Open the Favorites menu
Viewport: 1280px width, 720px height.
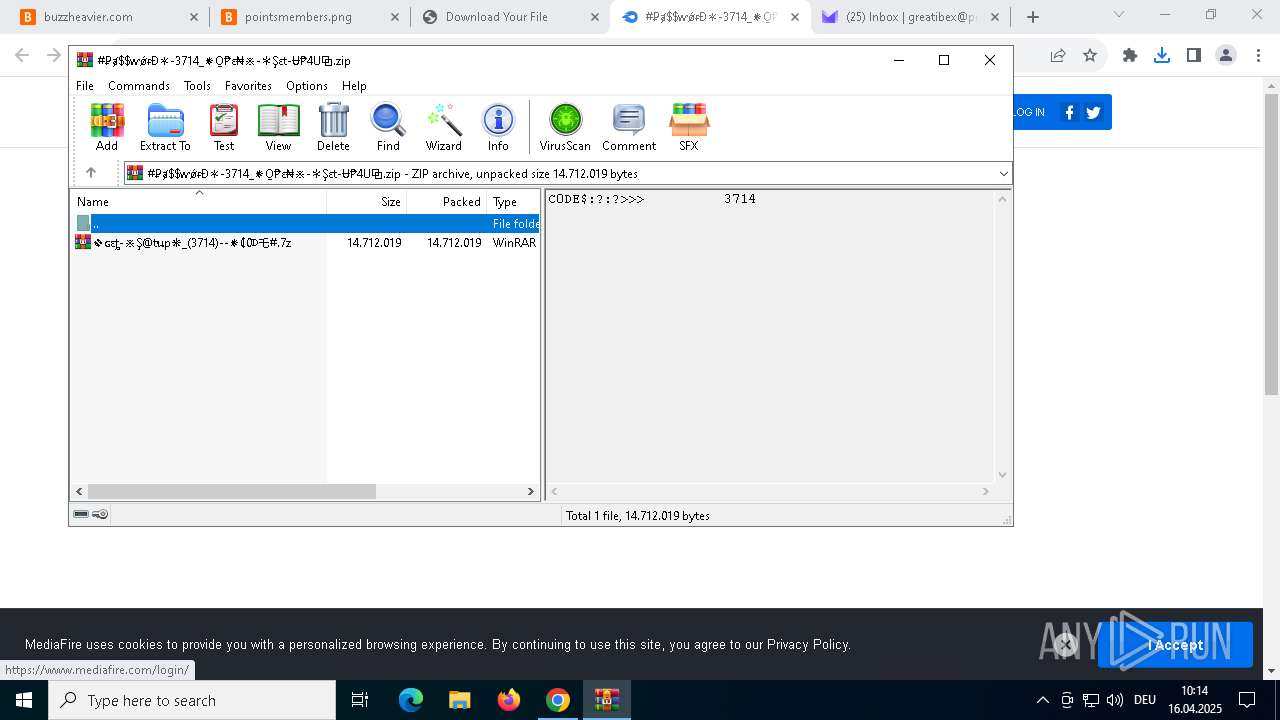tap(248, 86)
